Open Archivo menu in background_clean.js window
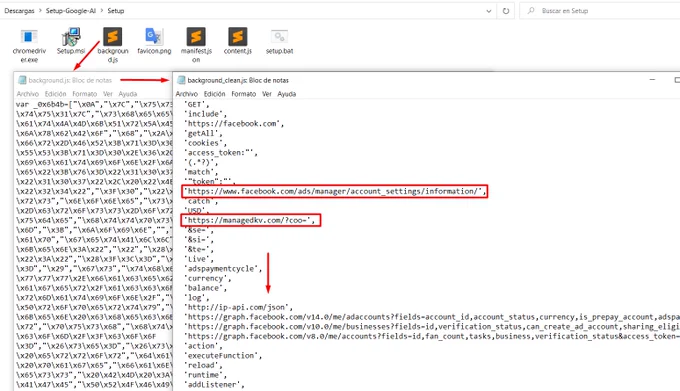 coord(186,94)
